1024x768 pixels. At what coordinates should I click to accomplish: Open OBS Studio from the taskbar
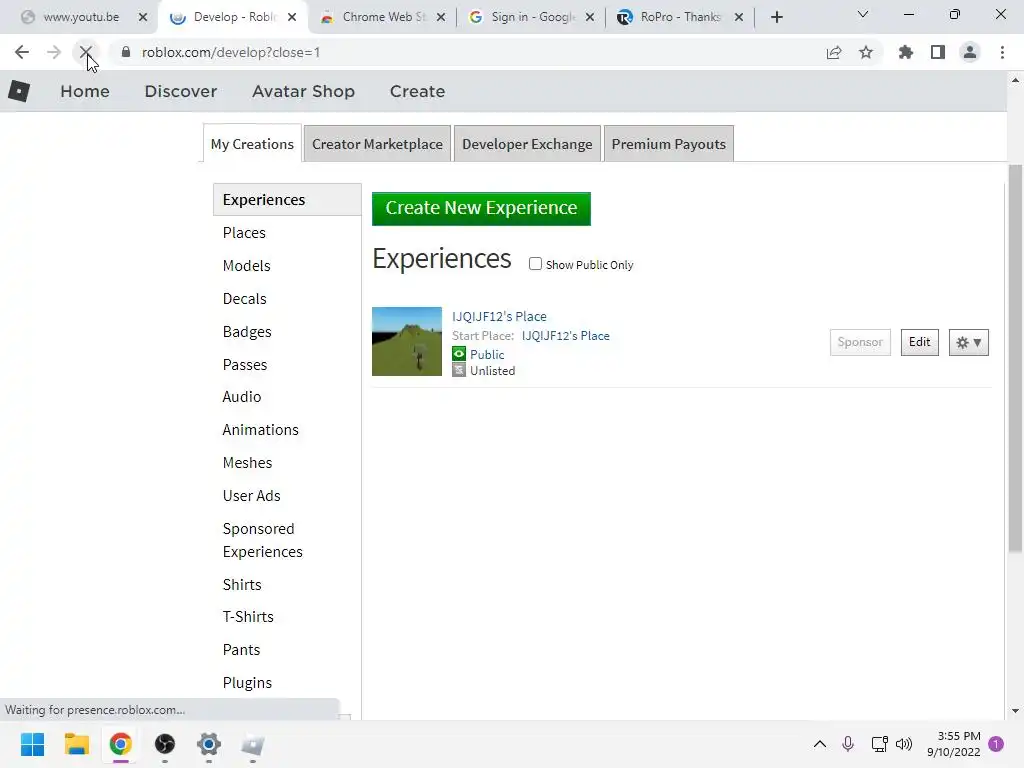pyautogui.click(x=165, y=744)
